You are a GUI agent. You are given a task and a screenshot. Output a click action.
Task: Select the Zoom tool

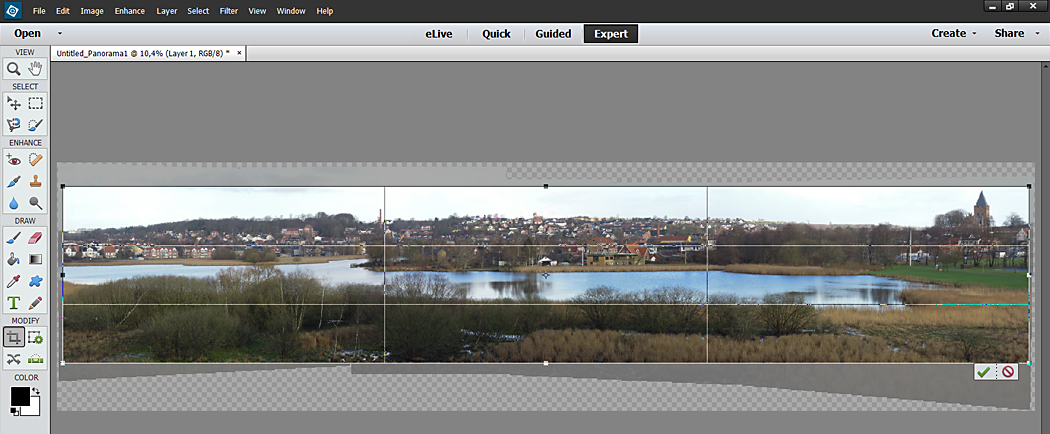point(13,68)
